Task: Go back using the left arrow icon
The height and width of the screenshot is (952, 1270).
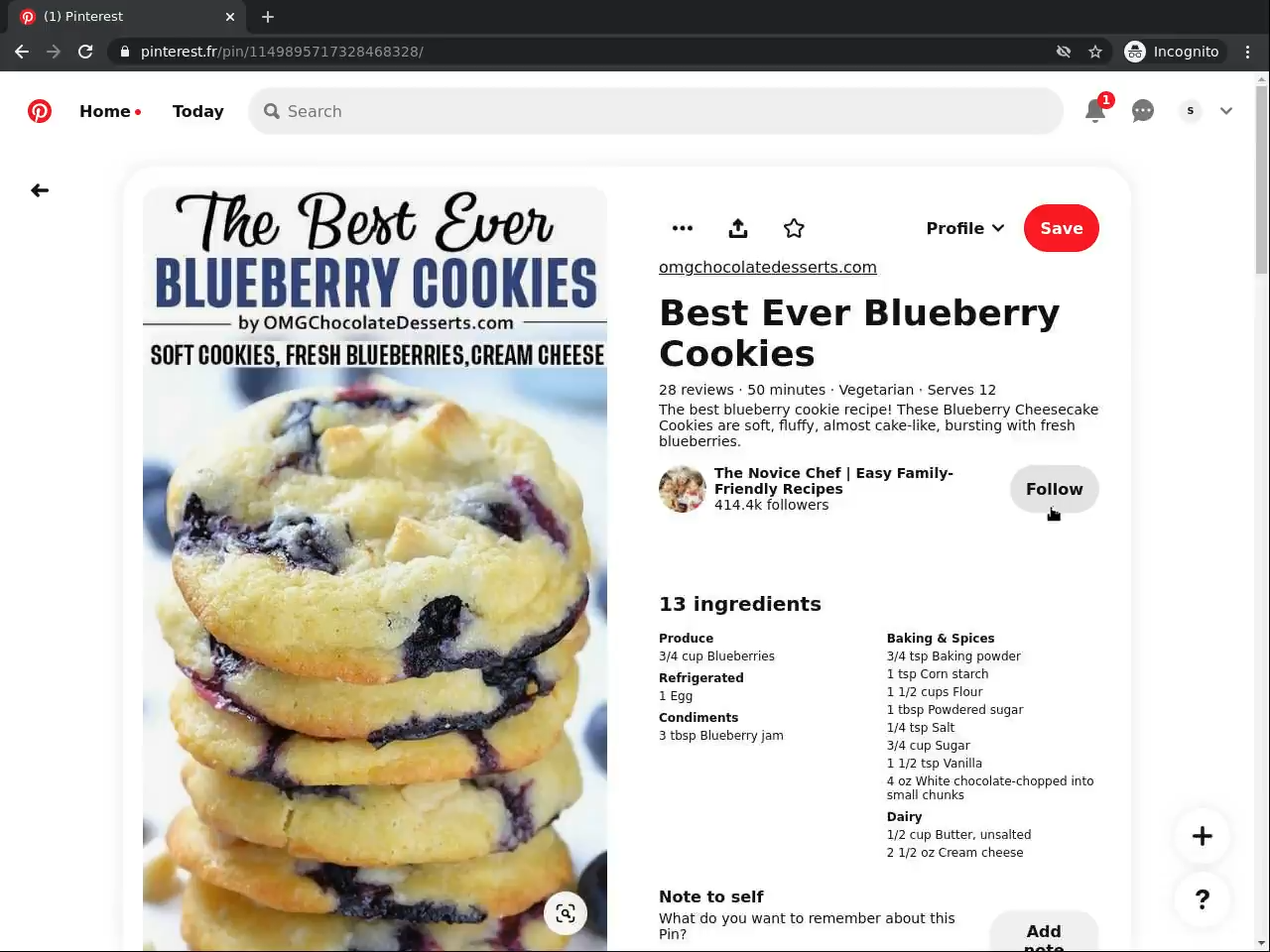Action: point(40,190)
